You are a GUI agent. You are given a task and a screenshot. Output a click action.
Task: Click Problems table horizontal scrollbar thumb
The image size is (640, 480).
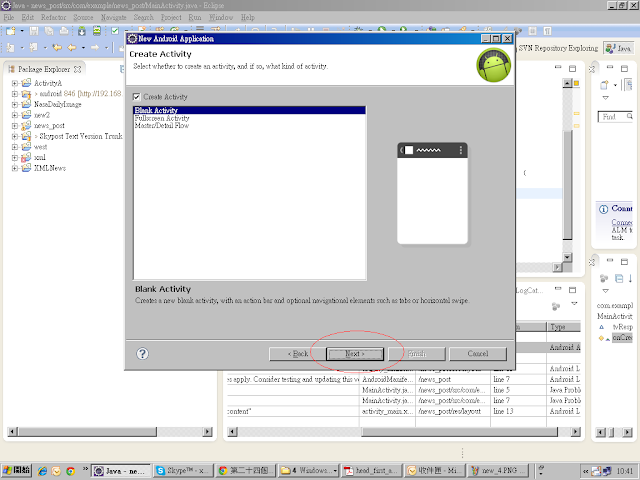459,432
